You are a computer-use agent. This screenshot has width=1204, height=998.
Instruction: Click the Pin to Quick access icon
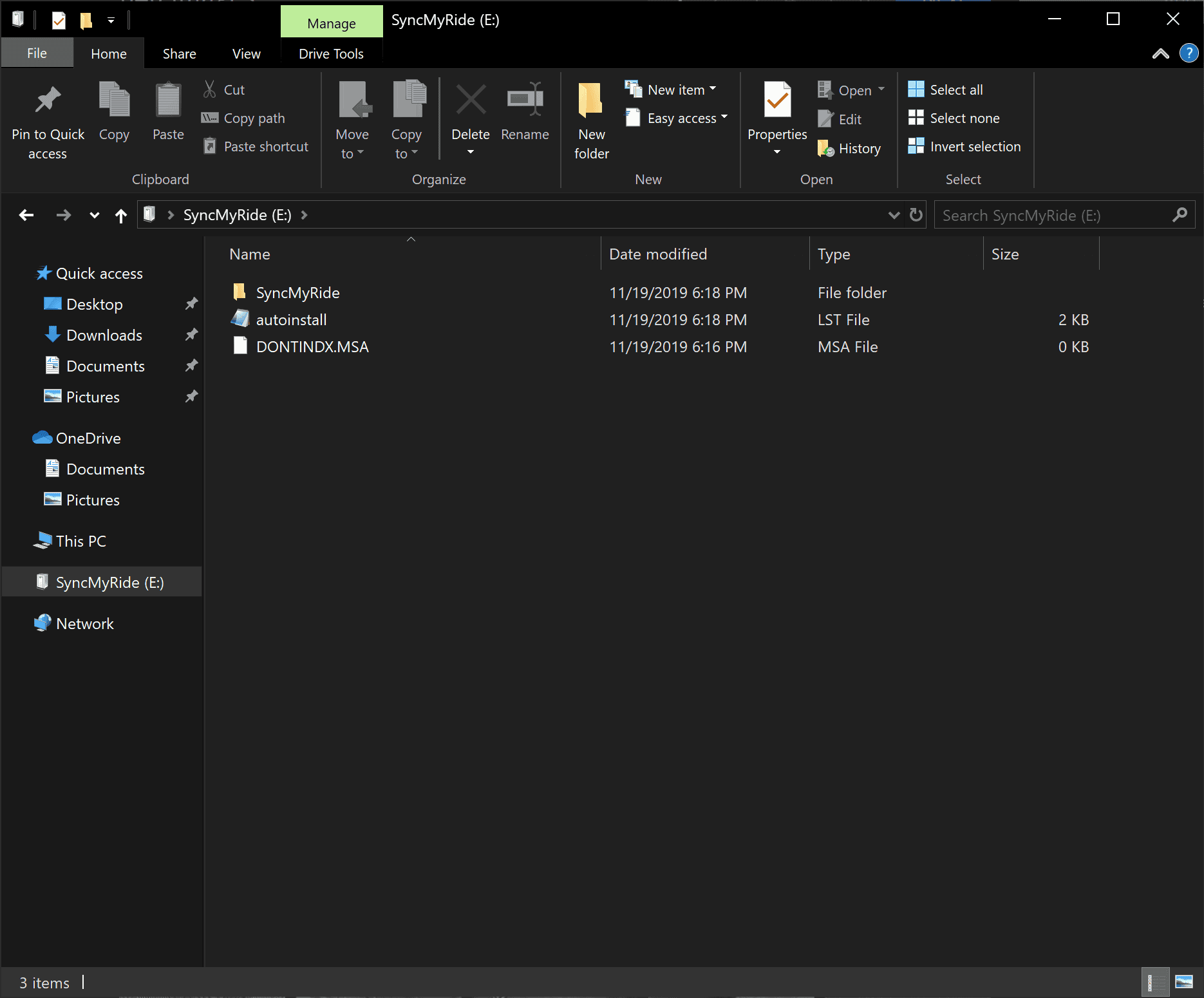48,101
